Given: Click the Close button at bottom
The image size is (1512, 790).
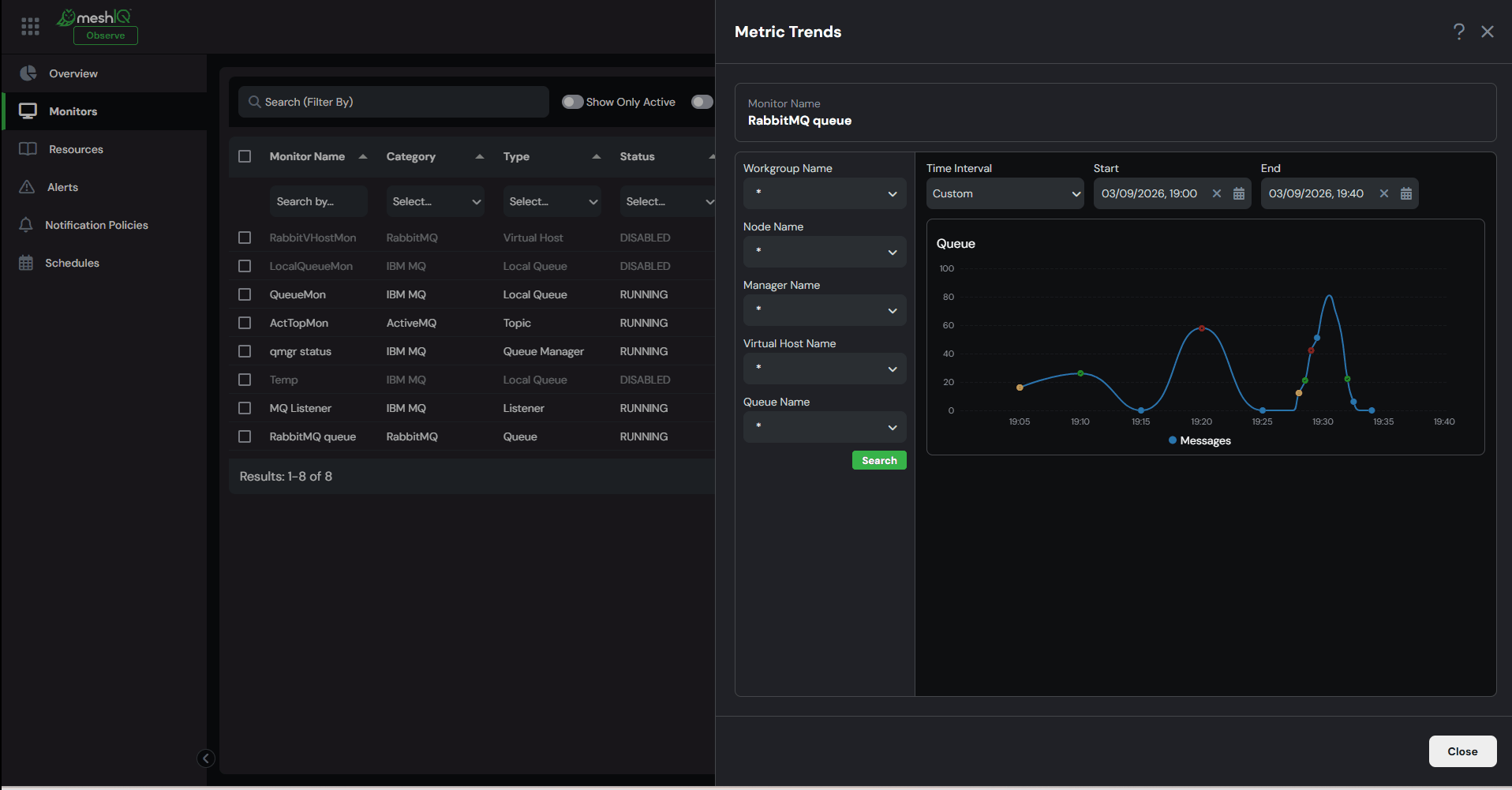Looking at the screenshot, I should (1462, 751).
